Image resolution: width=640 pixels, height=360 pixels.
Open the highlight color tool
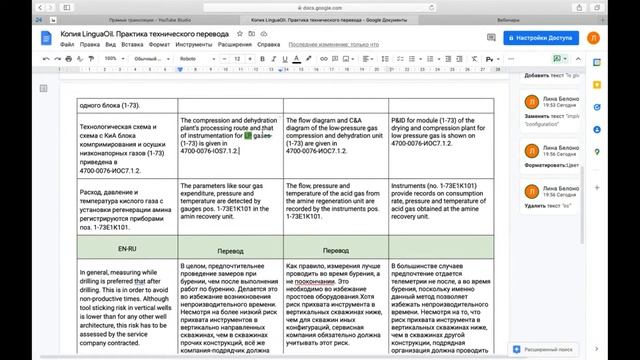point(309,59)
